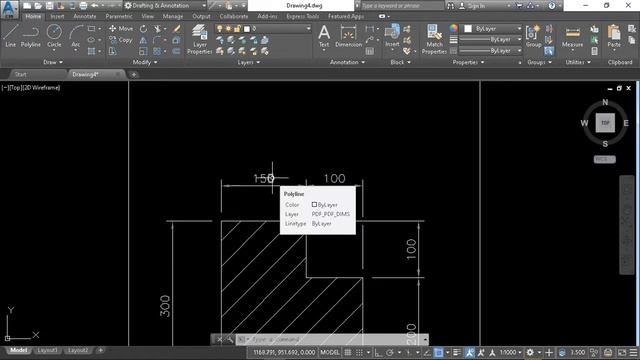Go to the Manage ribbon tab

coord(173,16)
